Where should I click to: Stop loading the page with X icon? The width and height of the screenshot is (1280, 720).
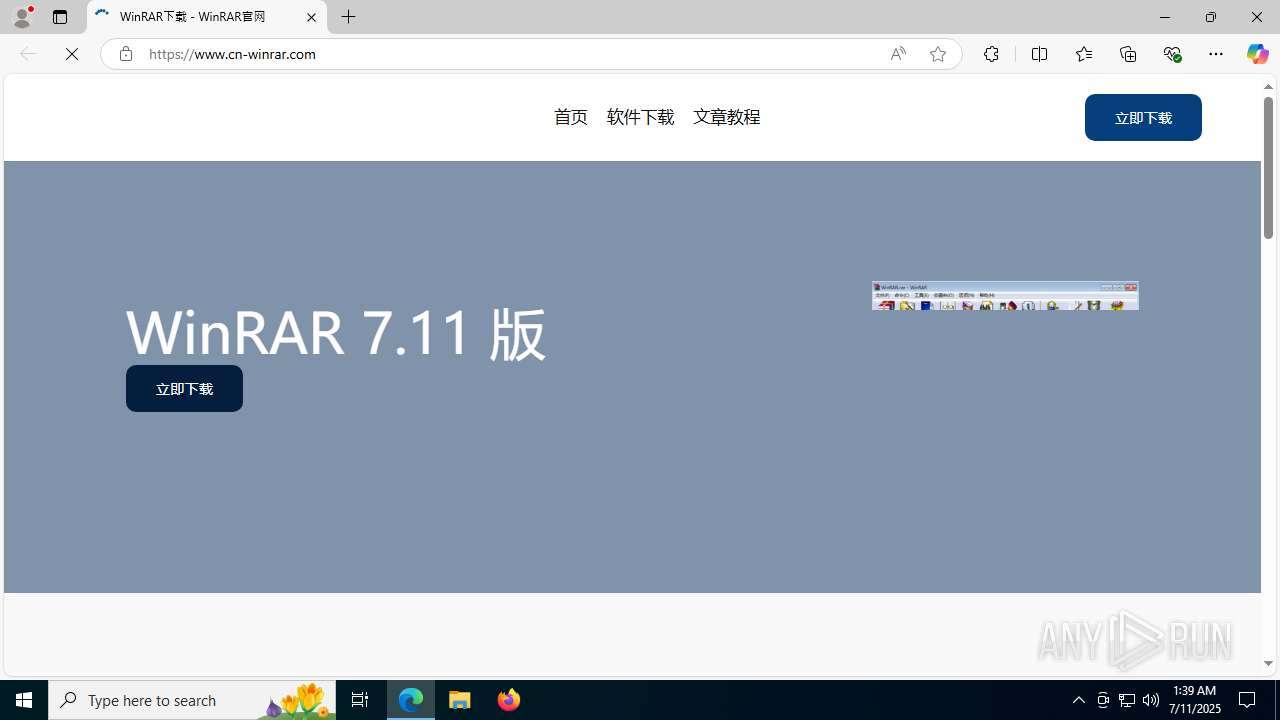[72, 54]
